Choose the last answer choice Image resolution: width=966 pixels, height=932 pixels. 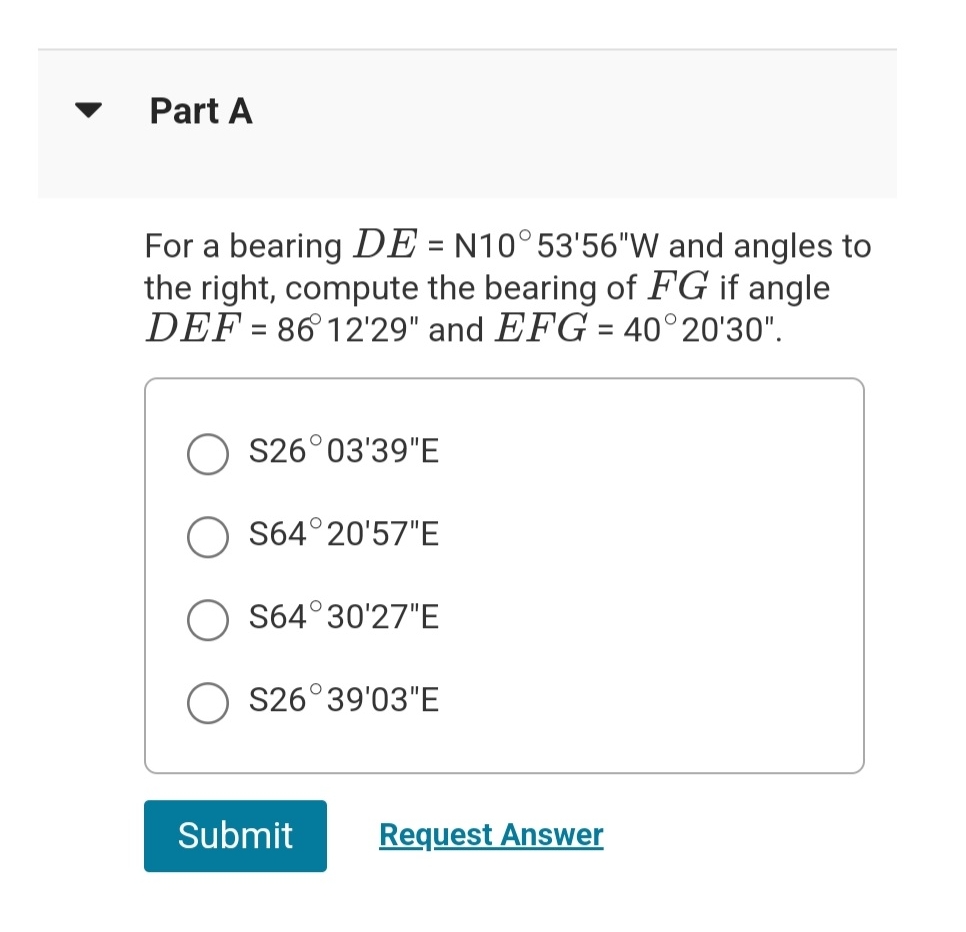click(x=207, y=703)
